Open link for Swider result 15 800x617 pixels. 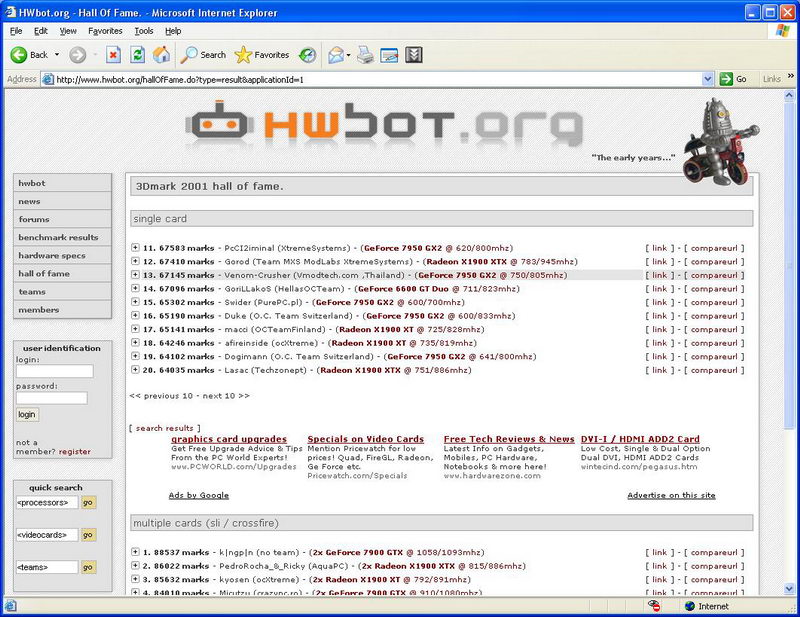(x=659, y=302)
